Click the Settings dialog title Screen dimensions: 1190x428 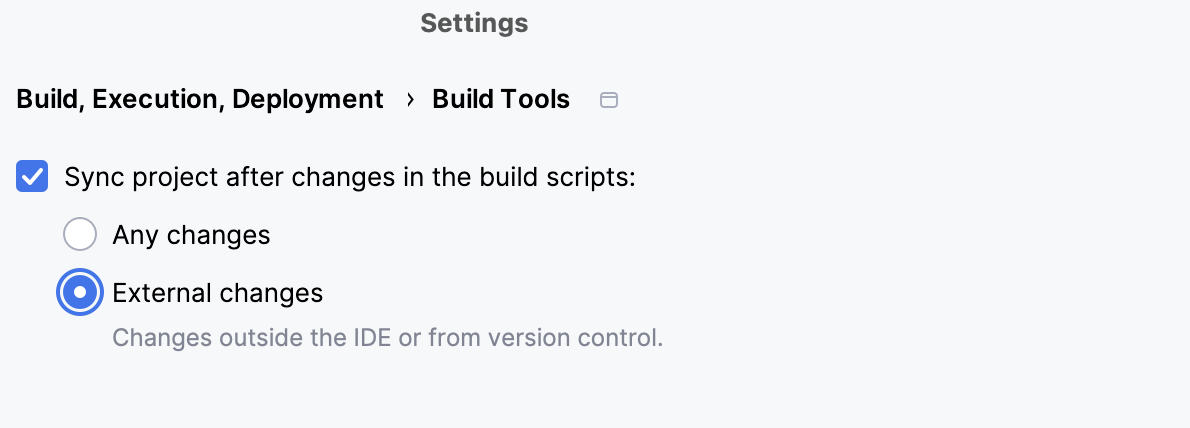pyautogui.click(x=474, y=23)
